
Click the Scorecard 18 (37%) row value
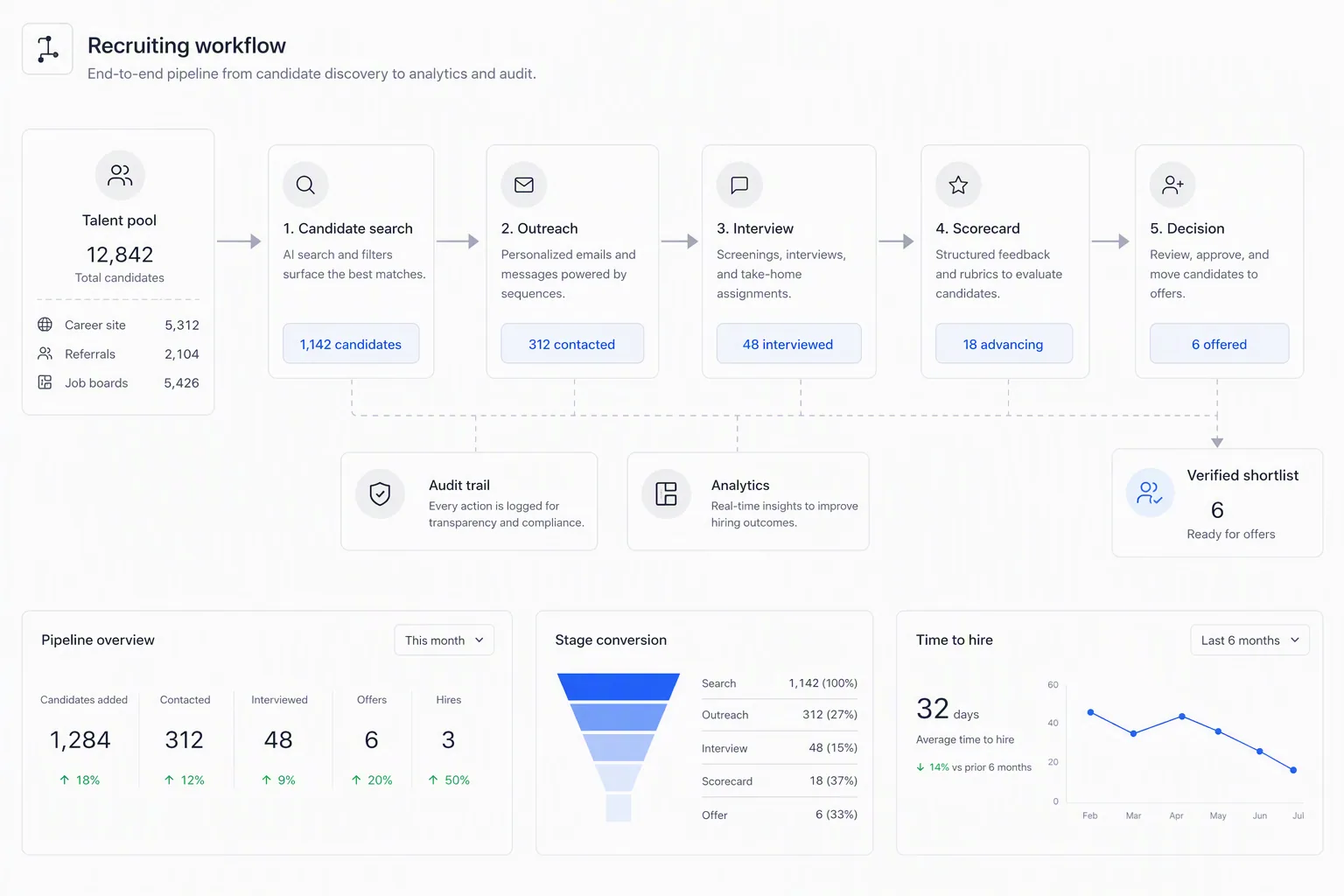(833, 780)
